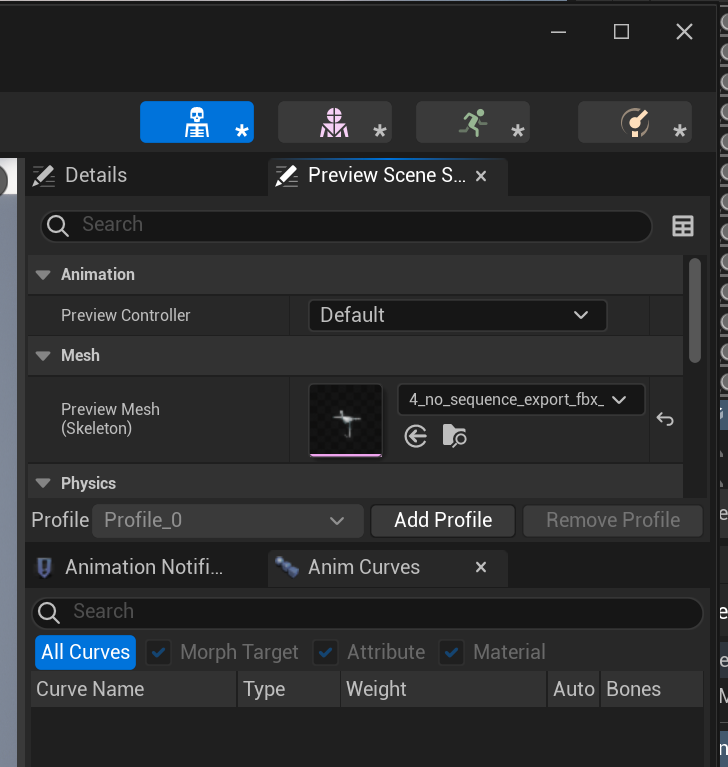The width and height of the screenshot is (728, 767).
Task: Toggle the Material curve filter checkbox
Action: click(x=452, y=652)
